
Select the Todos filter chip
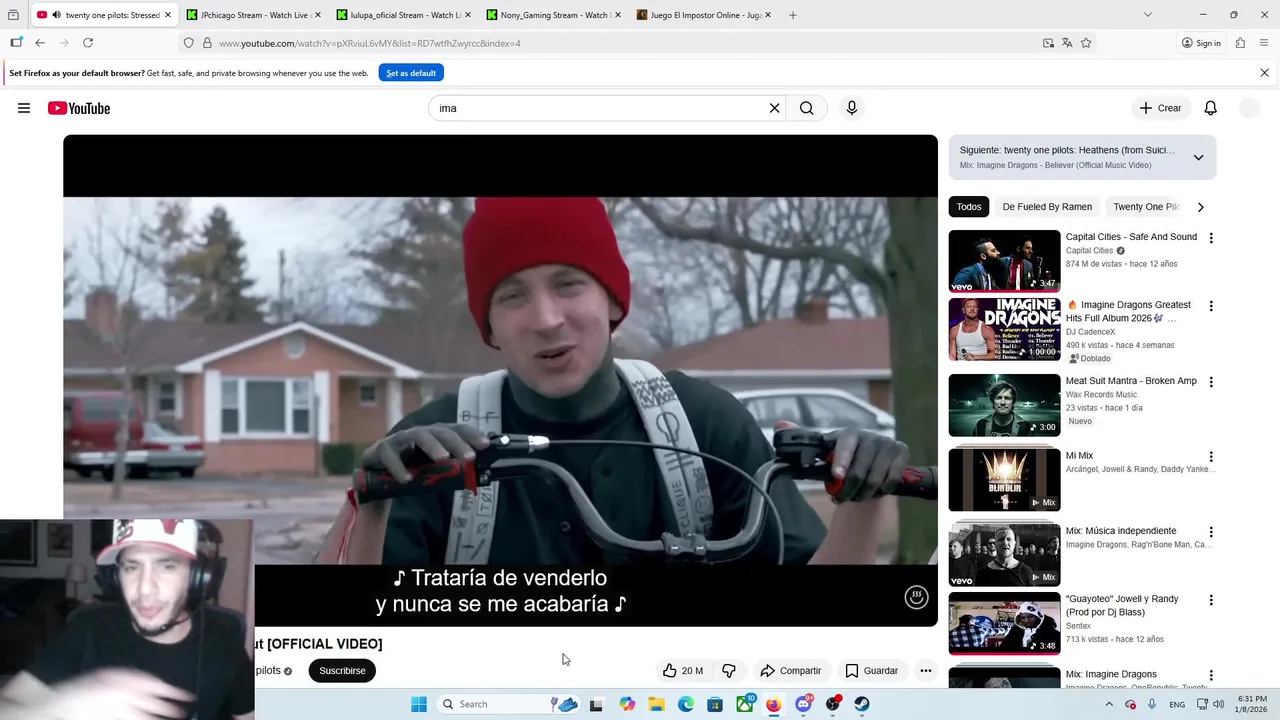(969, 207)
